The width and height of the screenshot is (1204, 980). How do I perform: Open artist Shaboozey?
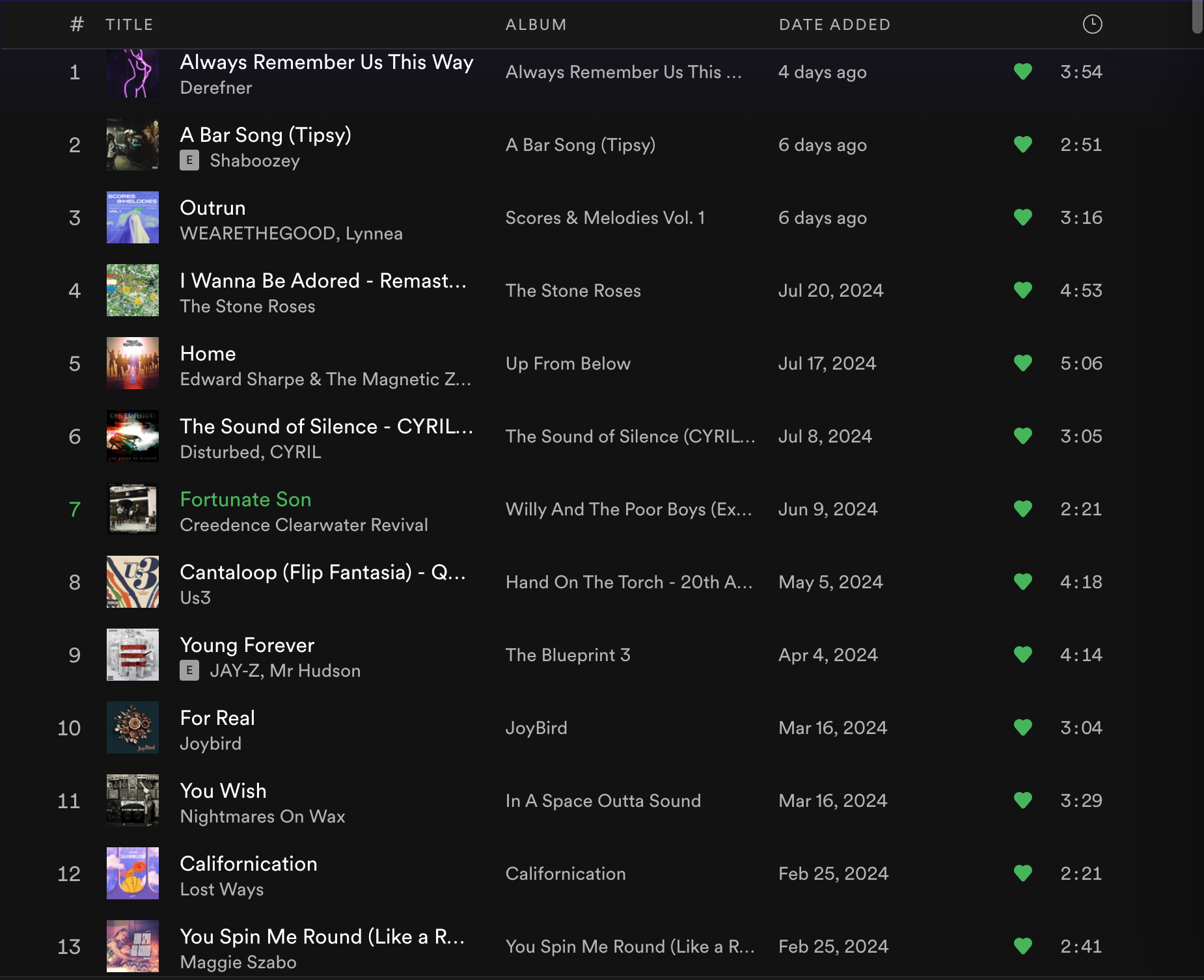[254, 161]
